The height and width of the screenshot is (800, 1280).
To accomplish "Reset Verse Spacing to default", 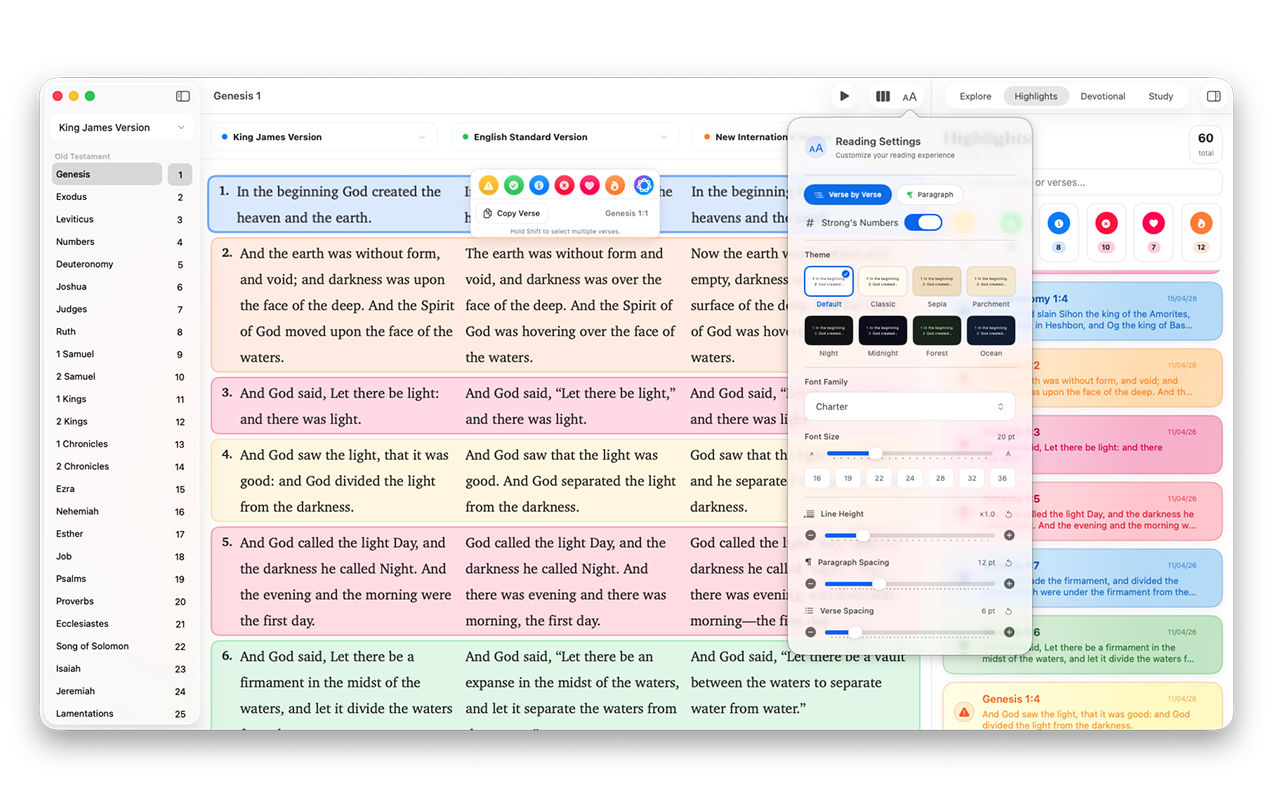I will [x=1009, y=611].
